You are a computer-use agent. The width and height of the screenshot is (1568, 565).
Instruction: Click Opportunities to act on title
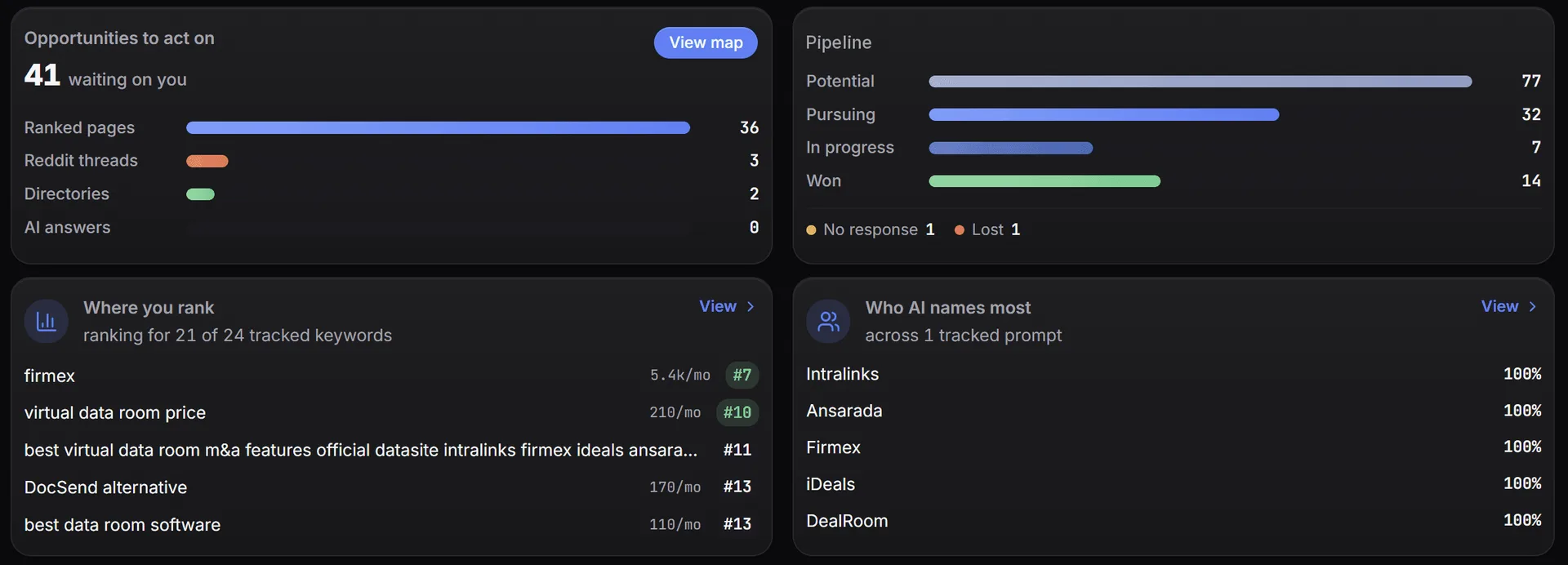point(119,38)
